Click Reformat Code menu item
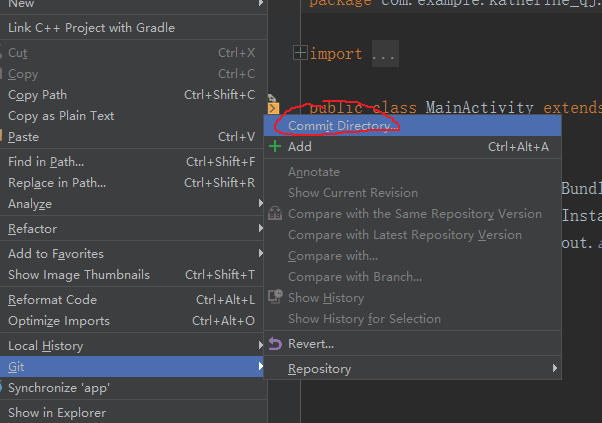Screen dimensions: 602x423 (x=52, y=299)
